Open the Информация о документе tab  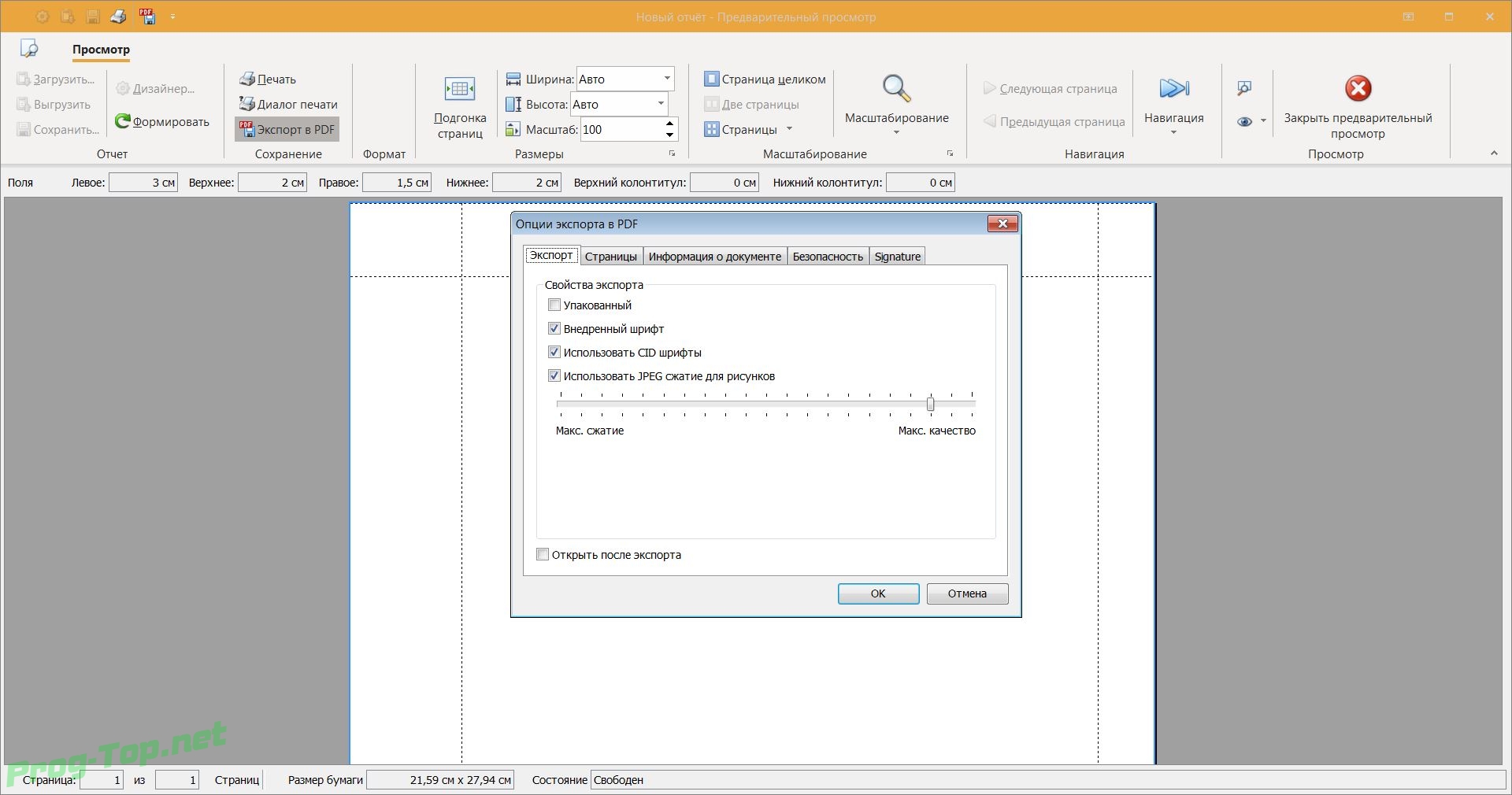[715, 257]
